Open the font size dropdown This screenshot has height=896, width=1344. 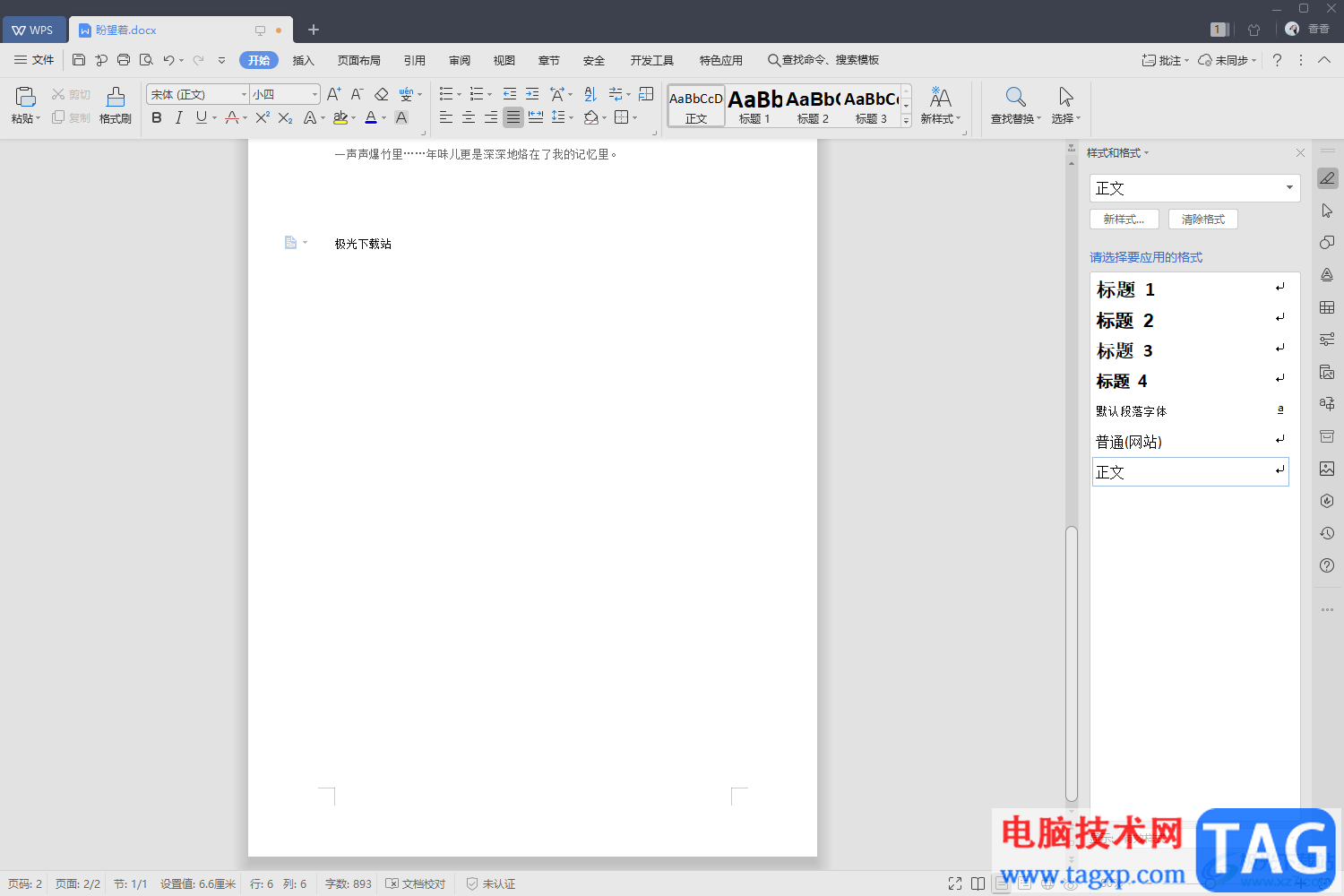click(314, 94)
